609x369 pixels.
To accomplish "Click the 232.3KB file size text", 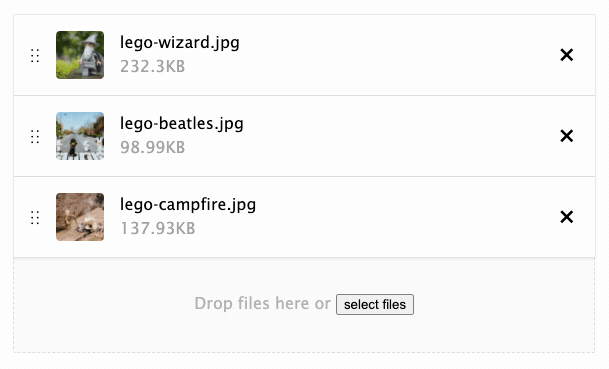I will point(152,66).
